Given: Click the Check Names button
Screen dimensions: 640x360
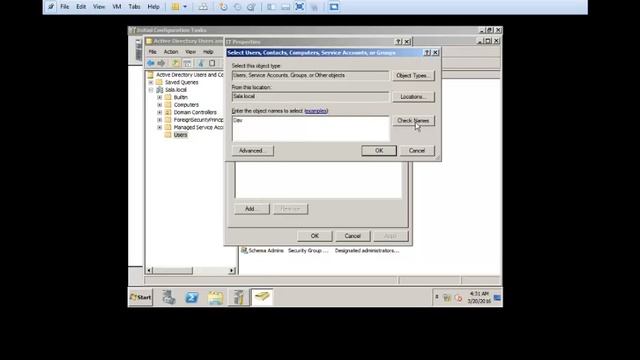Looking at the screenshot, I should point(413,120).
